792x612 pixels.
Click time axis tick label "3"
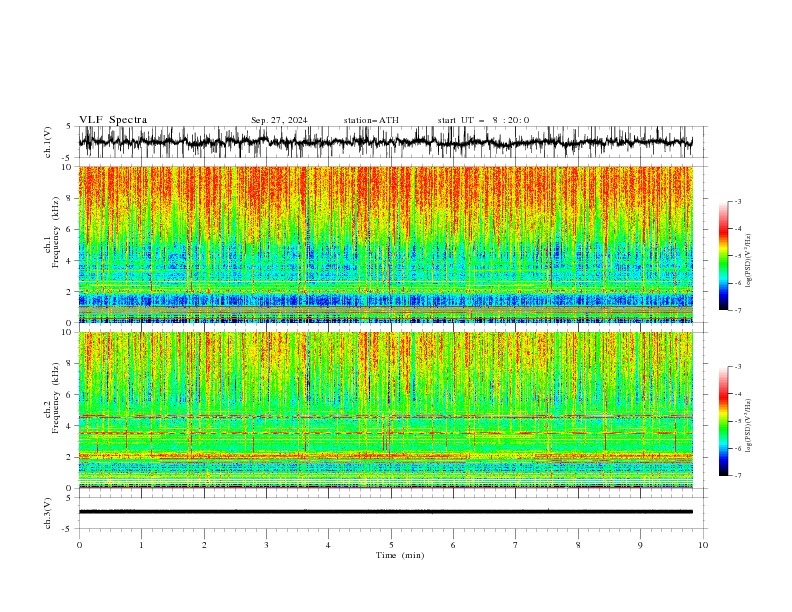[x=266, y=545]
